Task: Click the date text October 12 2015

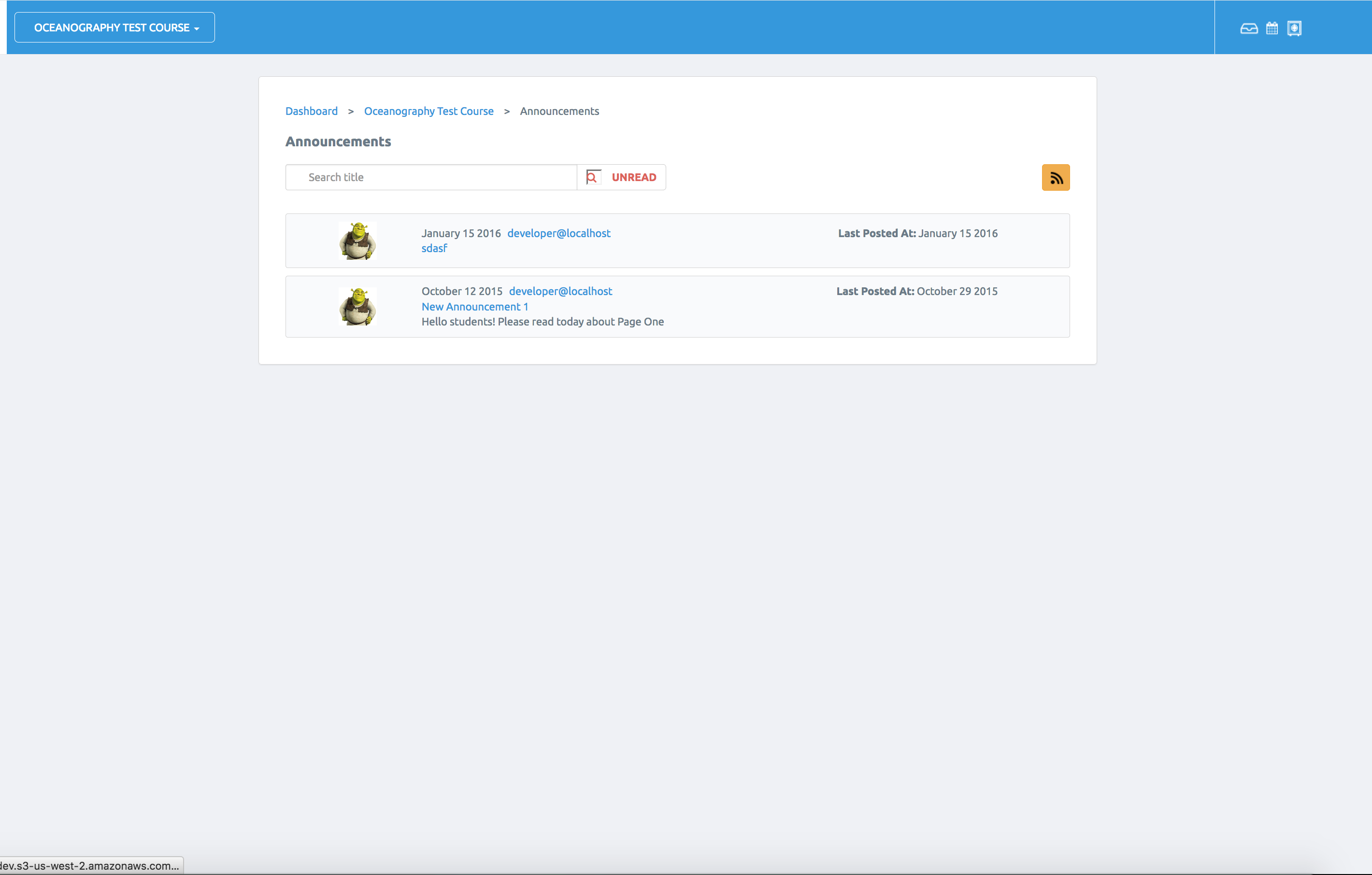Action: pyautogui.click(x=461, y=291)
